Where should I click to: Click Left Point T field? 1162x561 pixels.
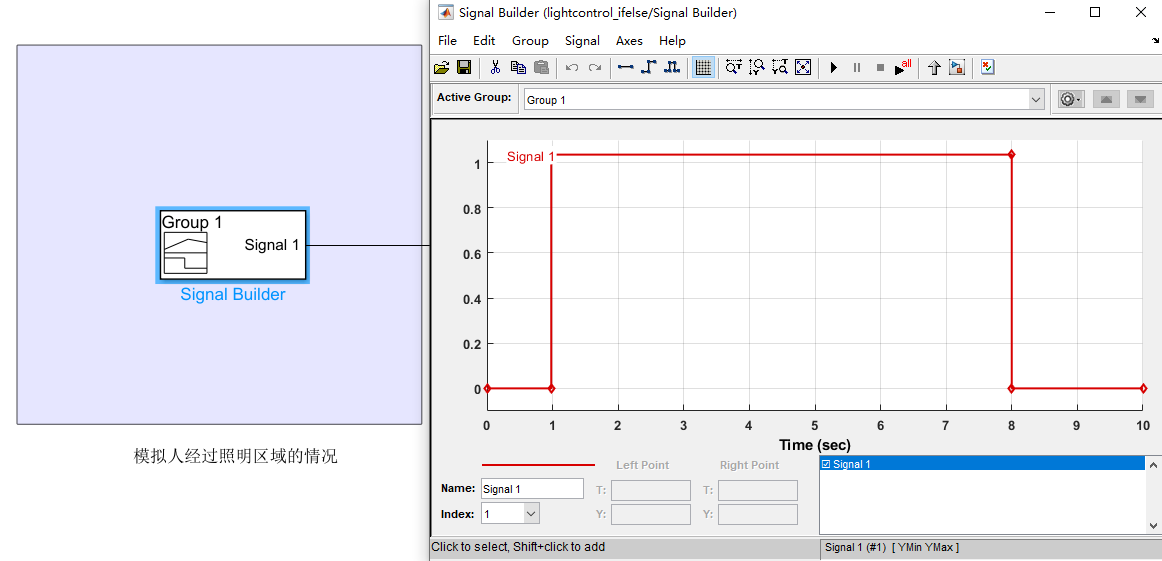pos(650,491)
